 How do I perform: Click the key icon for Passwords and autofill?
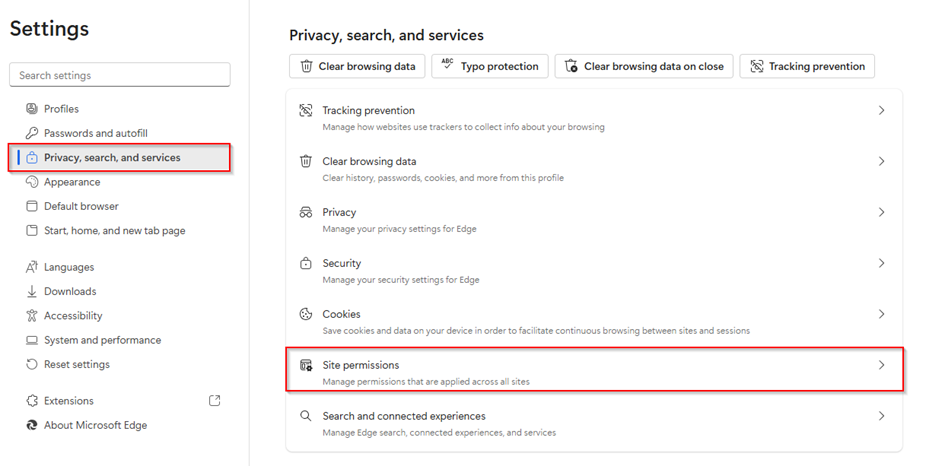[x=32, y=133]
